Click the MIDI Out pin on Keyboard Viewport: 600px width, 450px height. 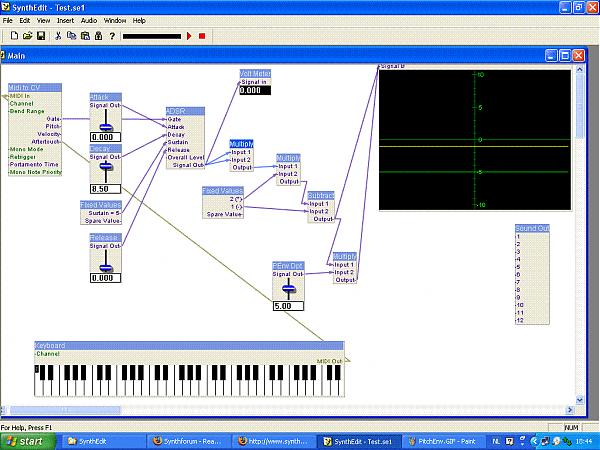click(330, 361)
